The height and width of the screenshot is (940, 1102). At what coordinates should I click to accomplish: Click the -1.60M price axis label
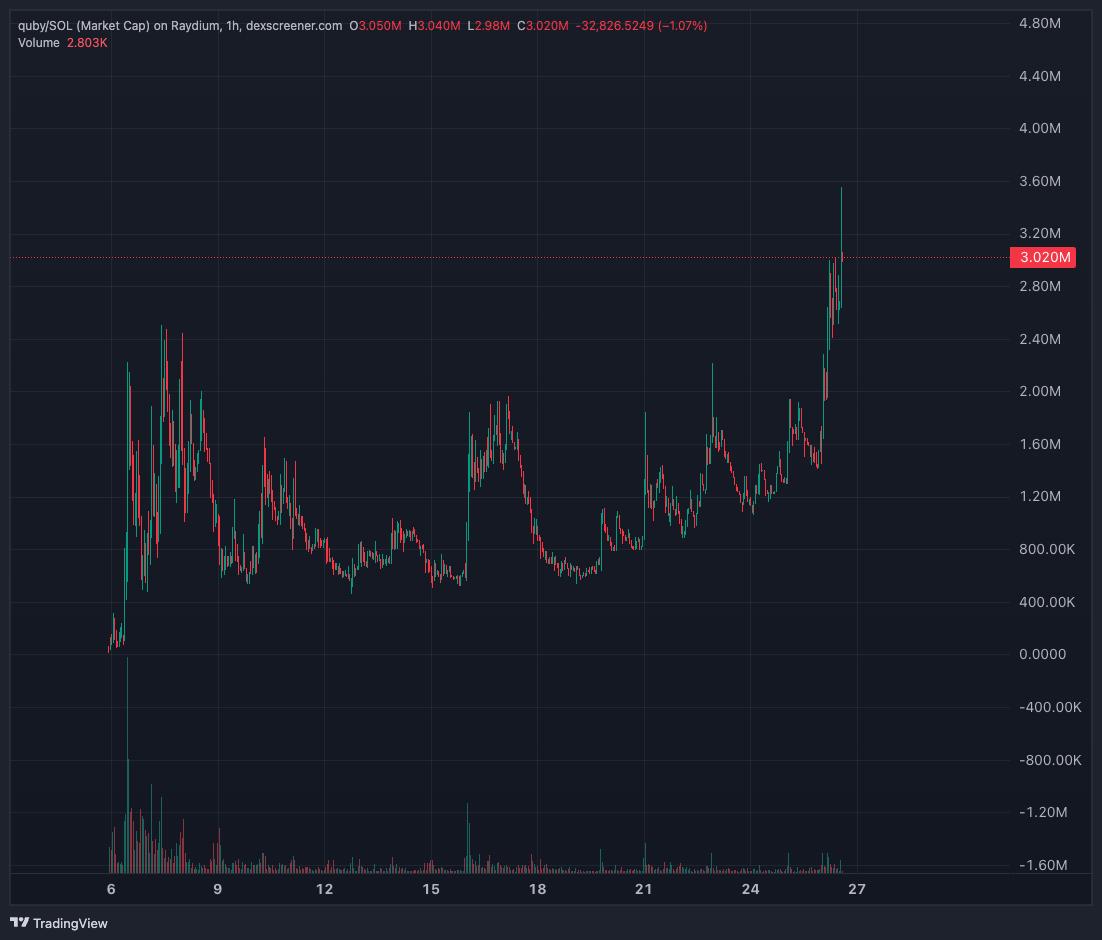[1043, 865]
